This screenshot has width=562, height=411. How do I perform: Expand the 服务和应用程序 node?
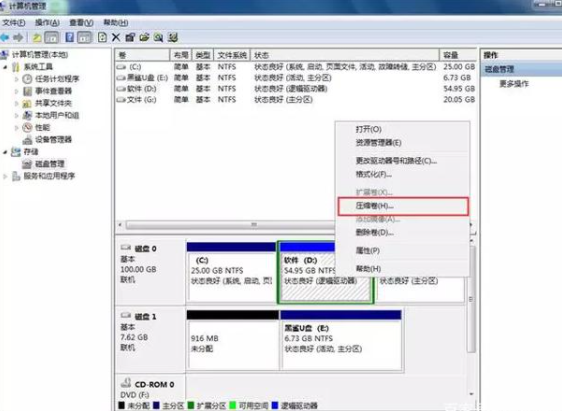point(5,176)
